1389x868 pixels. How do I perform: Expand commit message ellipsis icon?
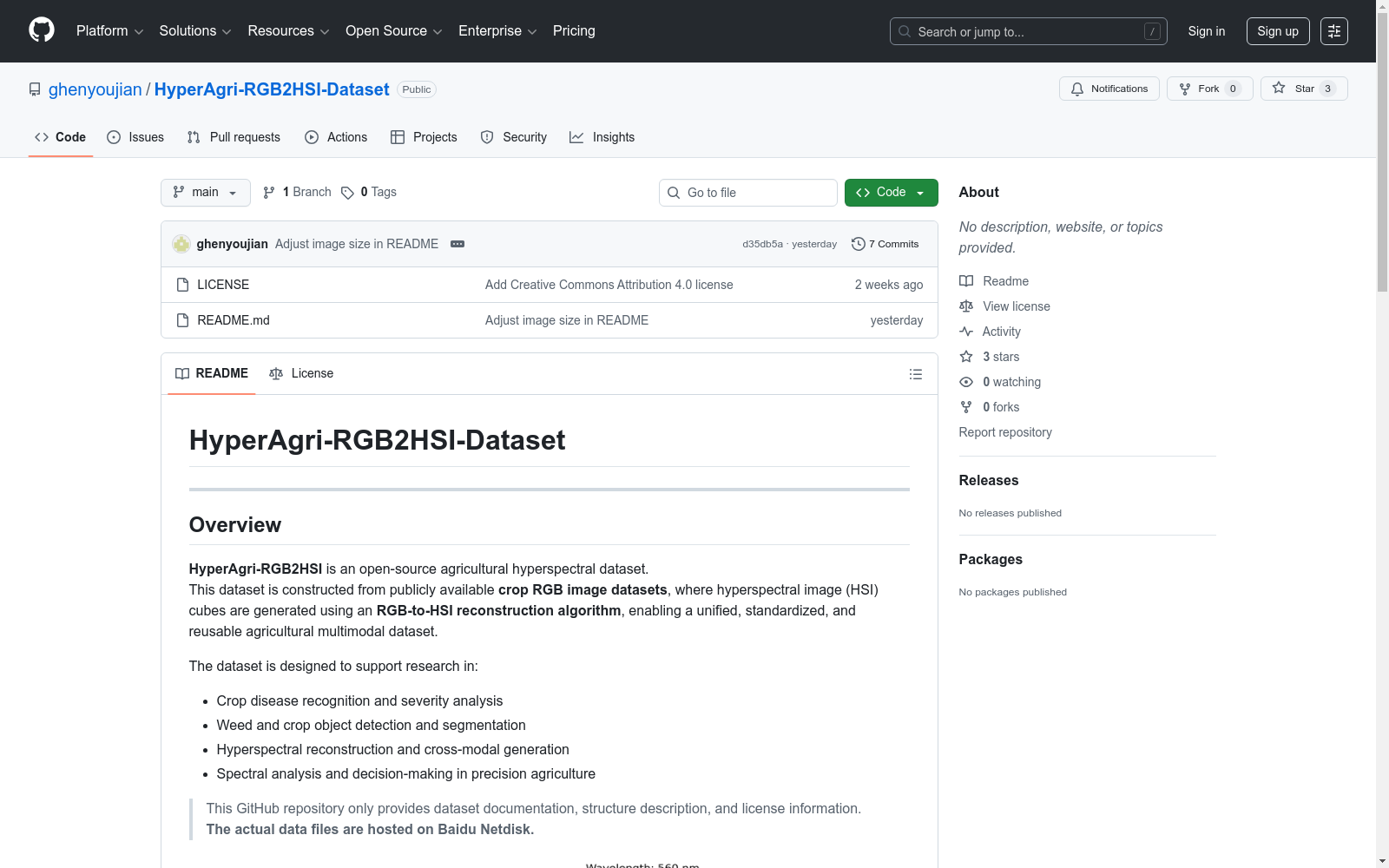click(x=458, y=244)
